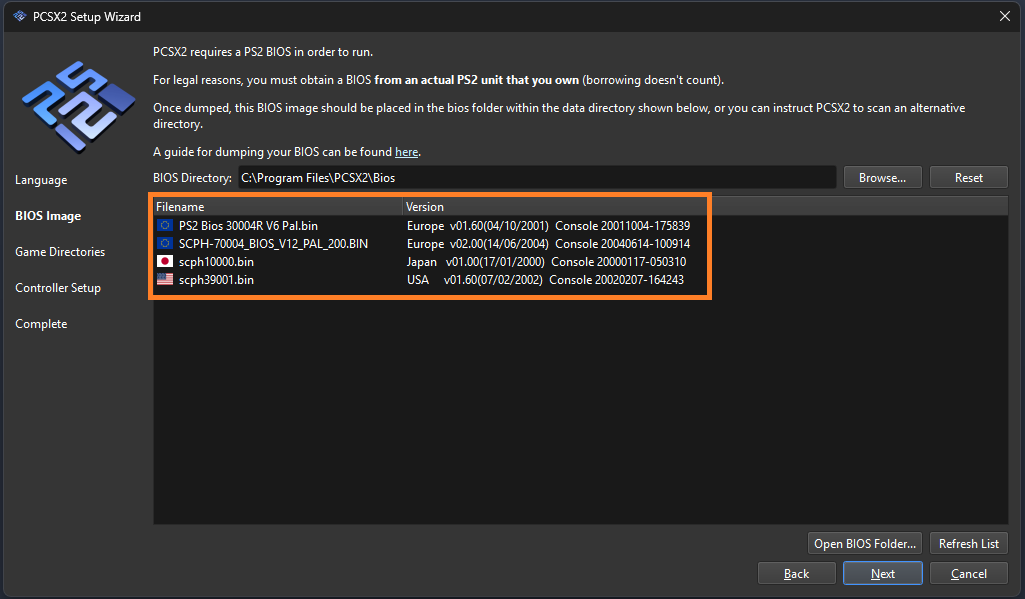Open BIOS Folder in explorer
The width and height of the screenshot is (1025, 599).
[865, 543]
